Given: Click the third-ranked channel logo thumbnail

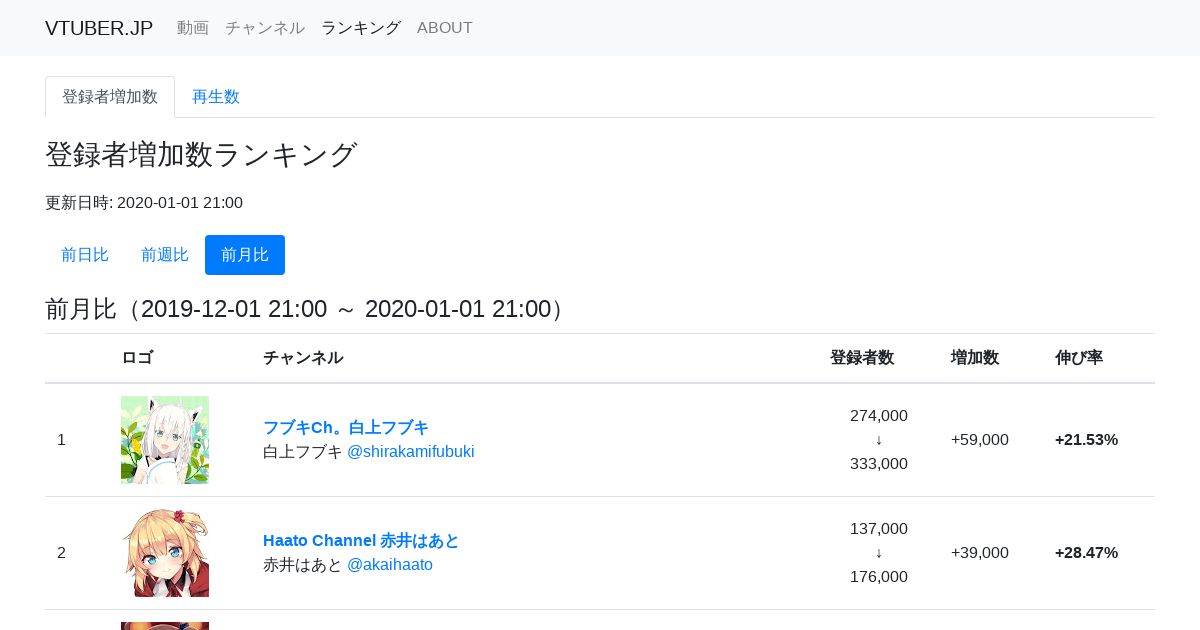Looking at the screenshot, I should pos(165,626).
